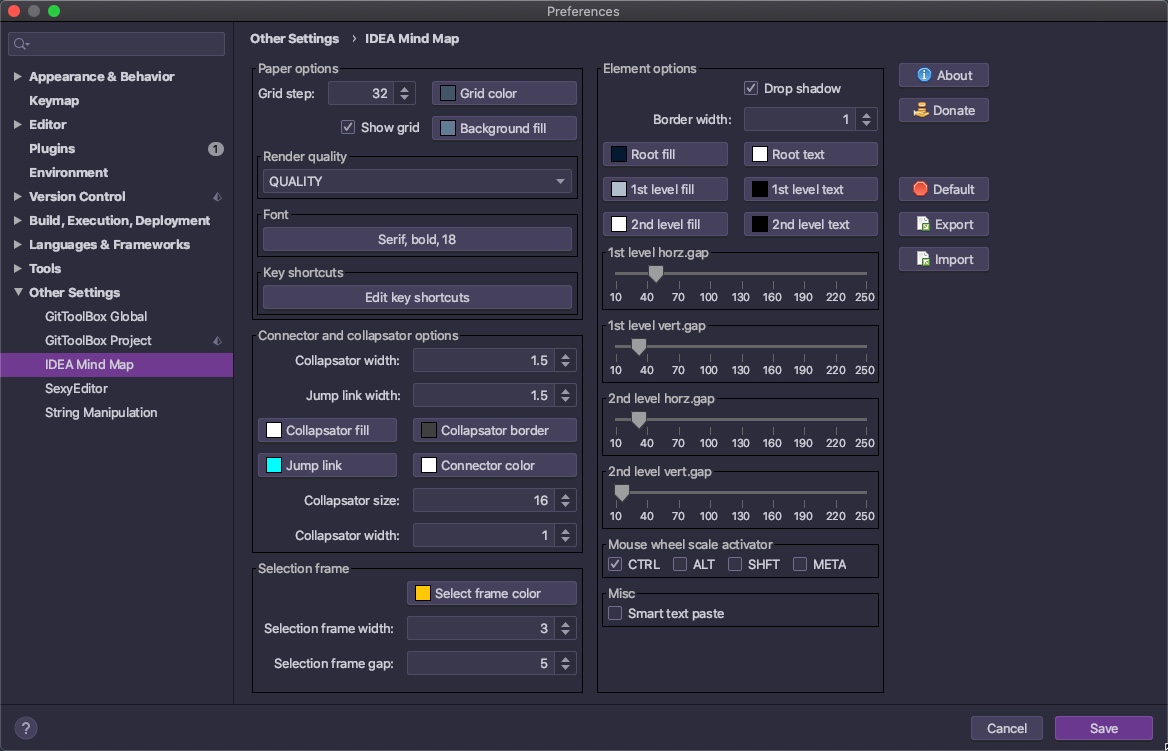Pick the Select frame color
The height and width of the screenshot is (751, 1168).
point(492,594)
